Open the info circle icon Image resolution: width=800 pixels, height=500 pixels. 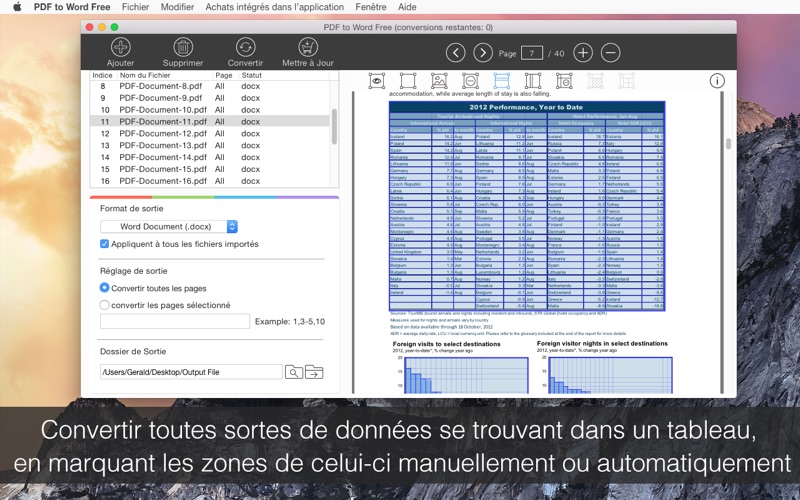(x=717, y=81)
